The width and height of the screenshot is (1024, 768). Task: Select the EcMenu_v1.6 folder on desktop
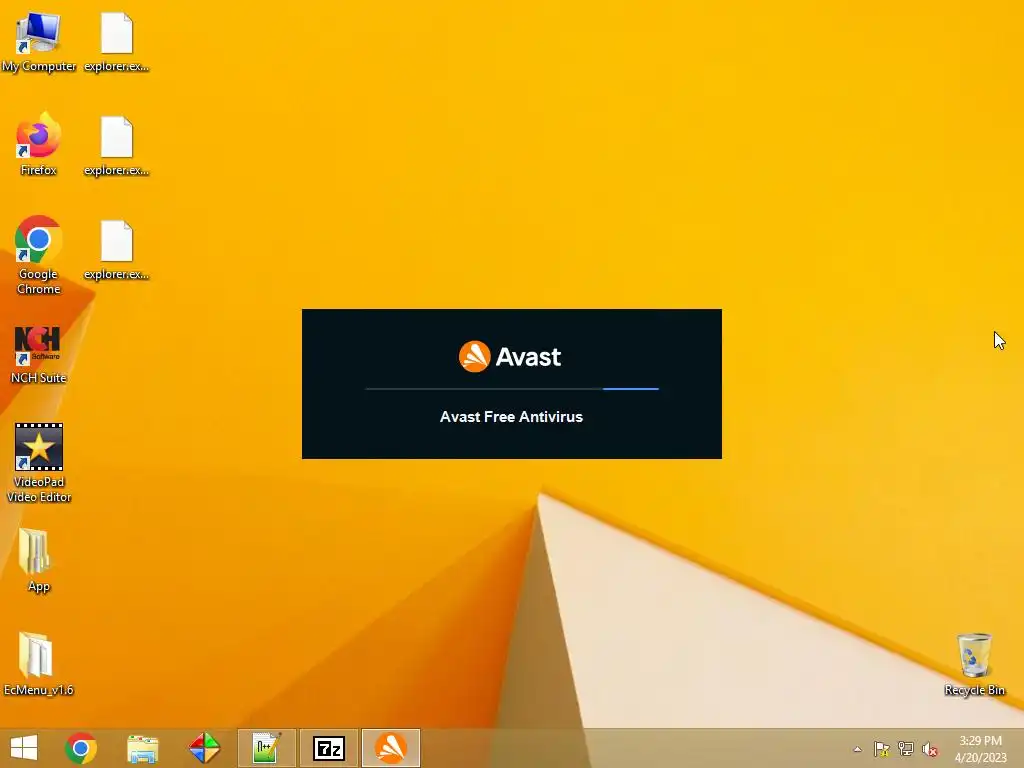[x=39, y=664]
